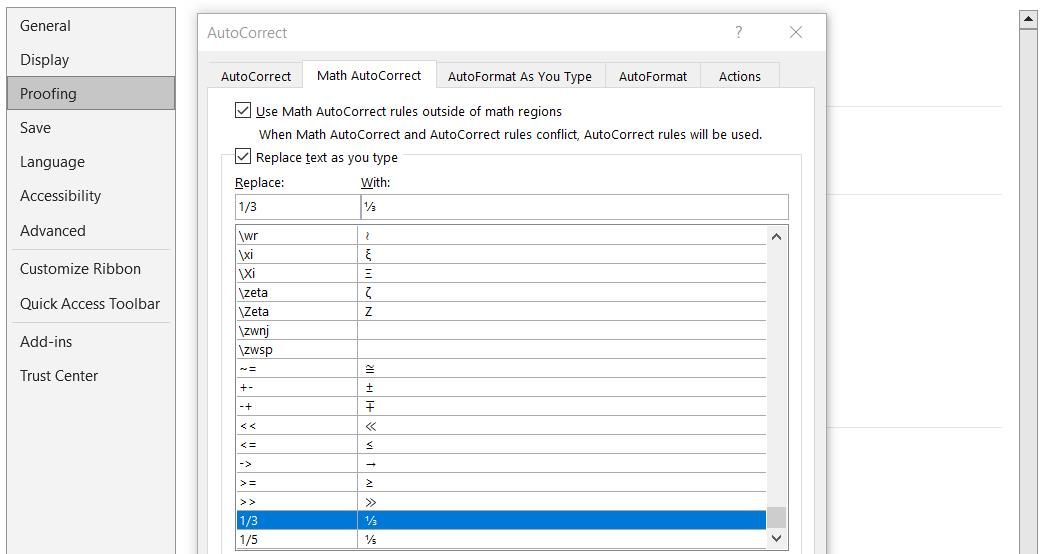Select the >= list row

tap(501, 483)
